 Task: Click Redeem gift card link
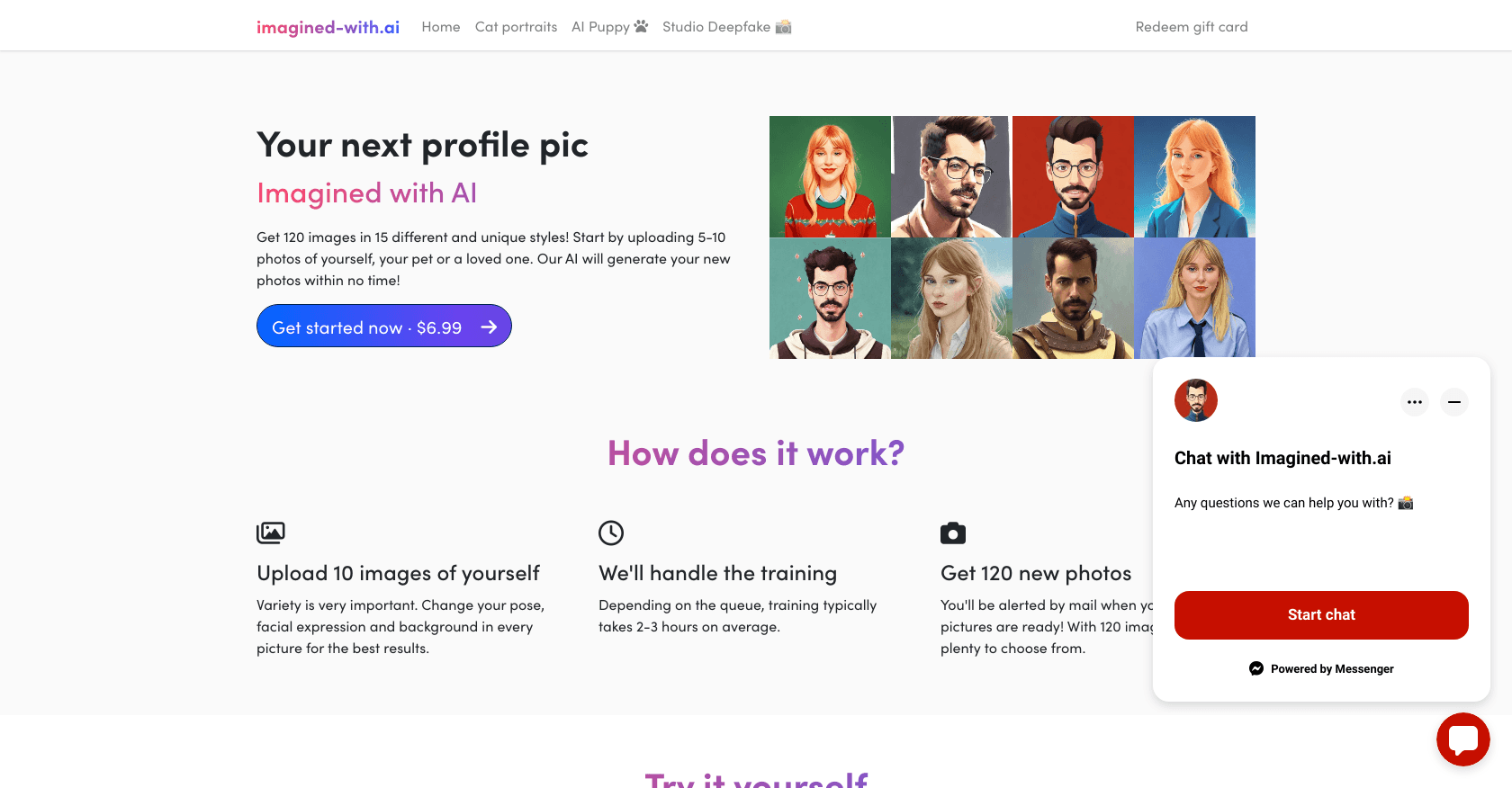click(1191, 27)
